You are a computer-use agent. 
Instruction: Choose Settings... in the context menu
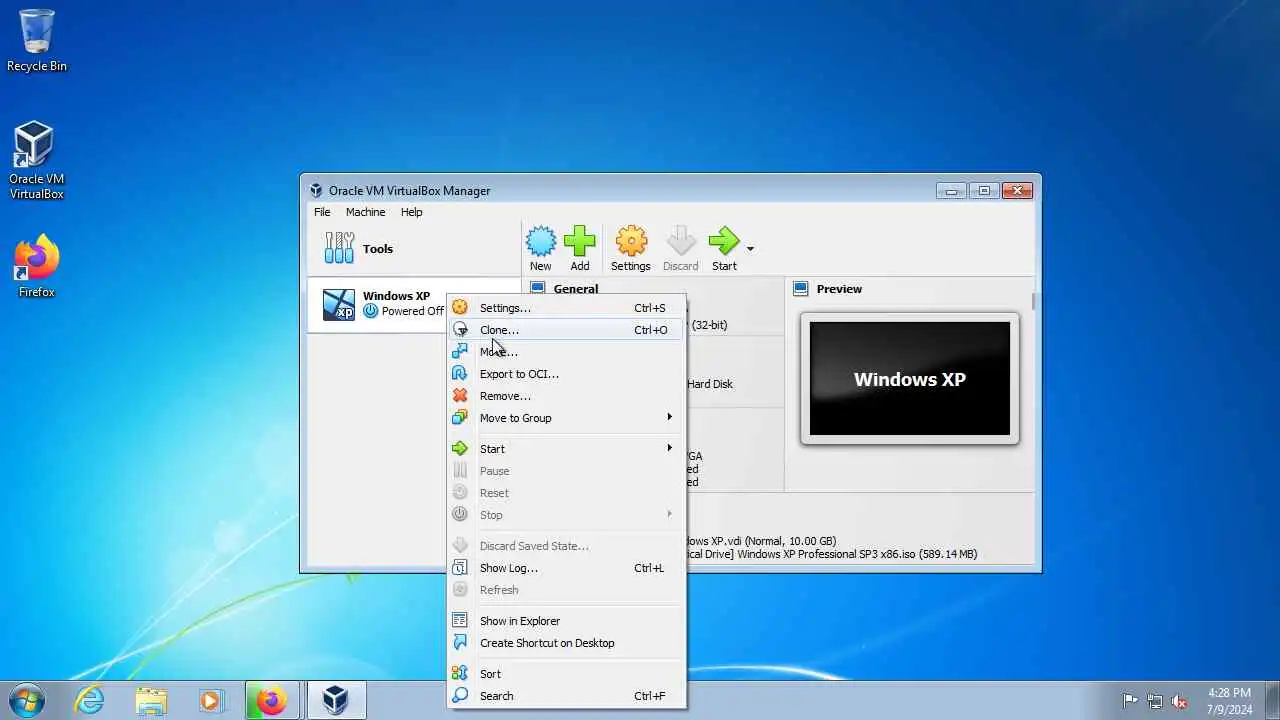566,308
